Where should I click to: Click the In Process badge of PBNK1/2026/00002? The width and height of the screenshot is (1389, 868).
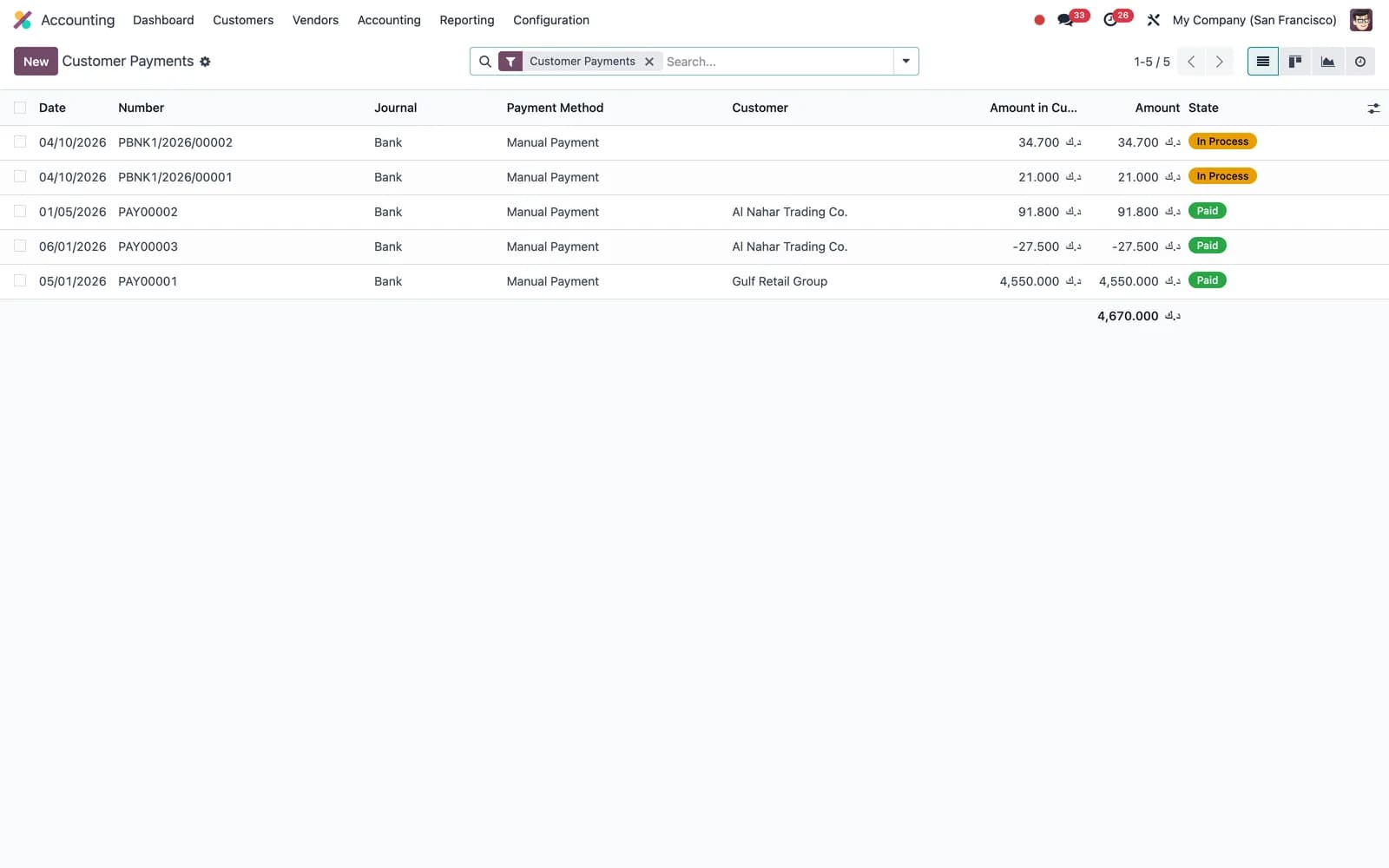pos(1222,141)
